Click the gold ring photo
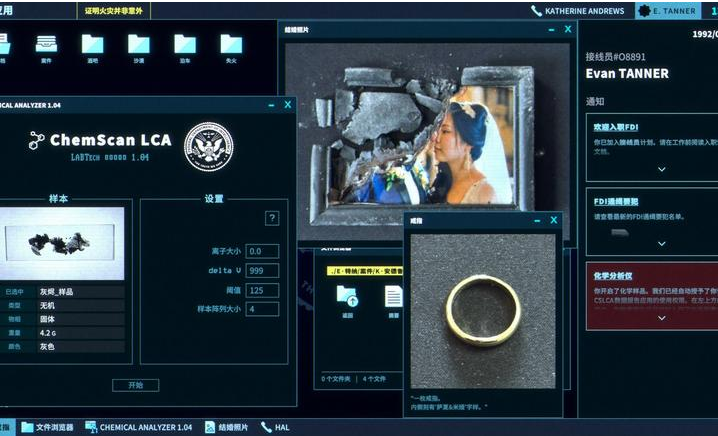Image resolution: width=718 pixels, height=436 pixels. click(x=483, y=311)
